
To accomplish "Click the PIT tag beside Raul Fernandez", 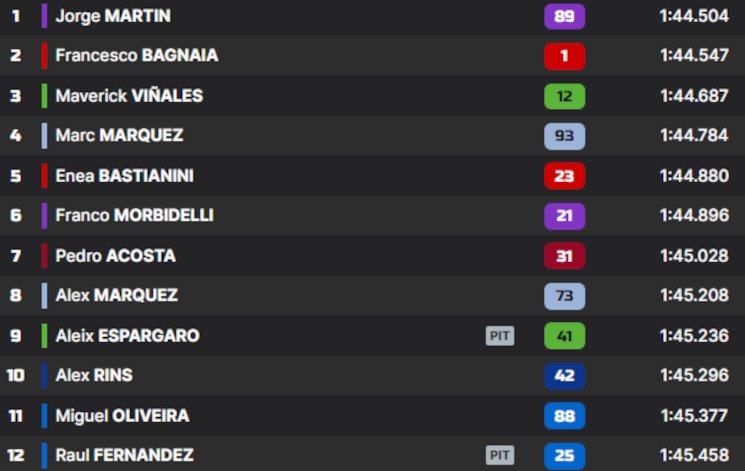I will click(x=500, y=455).
